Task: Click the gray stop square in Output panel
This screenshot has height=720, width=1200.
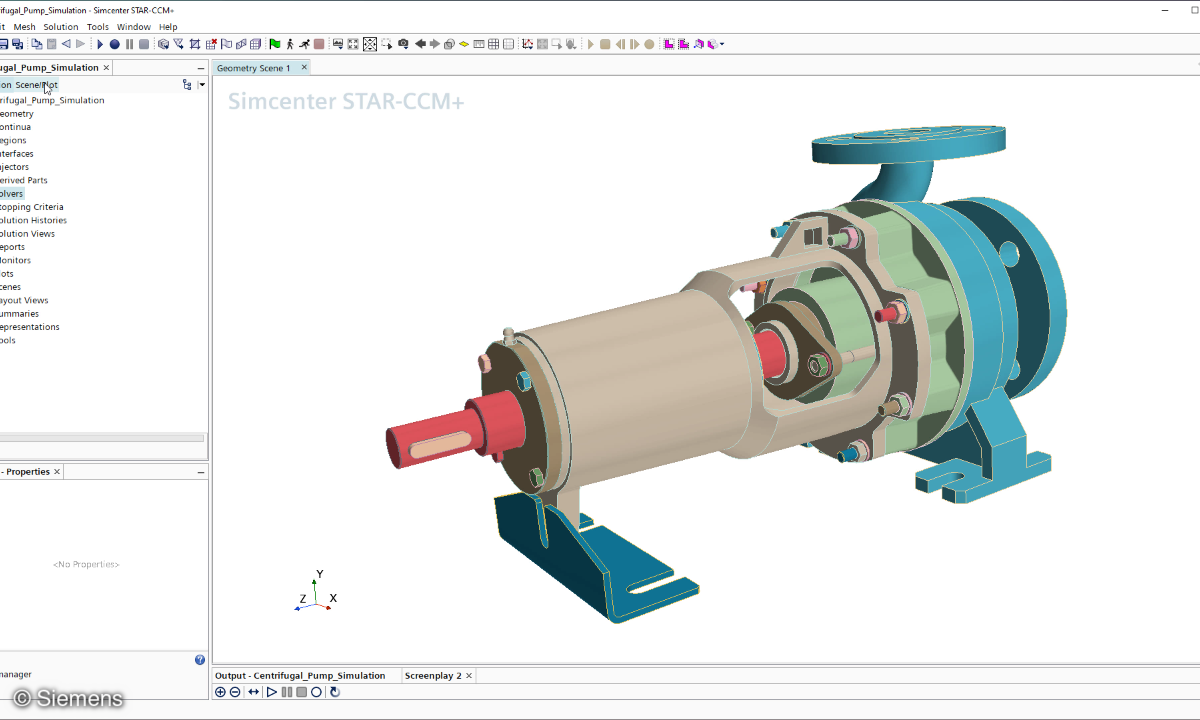Action: click(301, 692)
